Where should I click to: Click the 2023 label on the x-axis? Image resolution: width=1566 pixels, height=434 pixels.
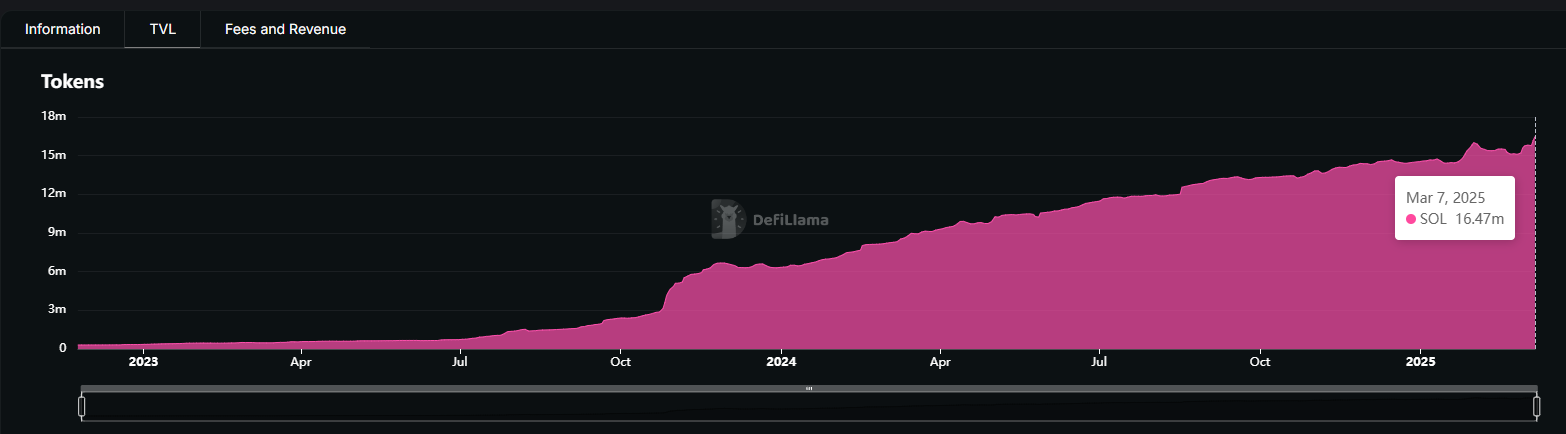point(143,362)
